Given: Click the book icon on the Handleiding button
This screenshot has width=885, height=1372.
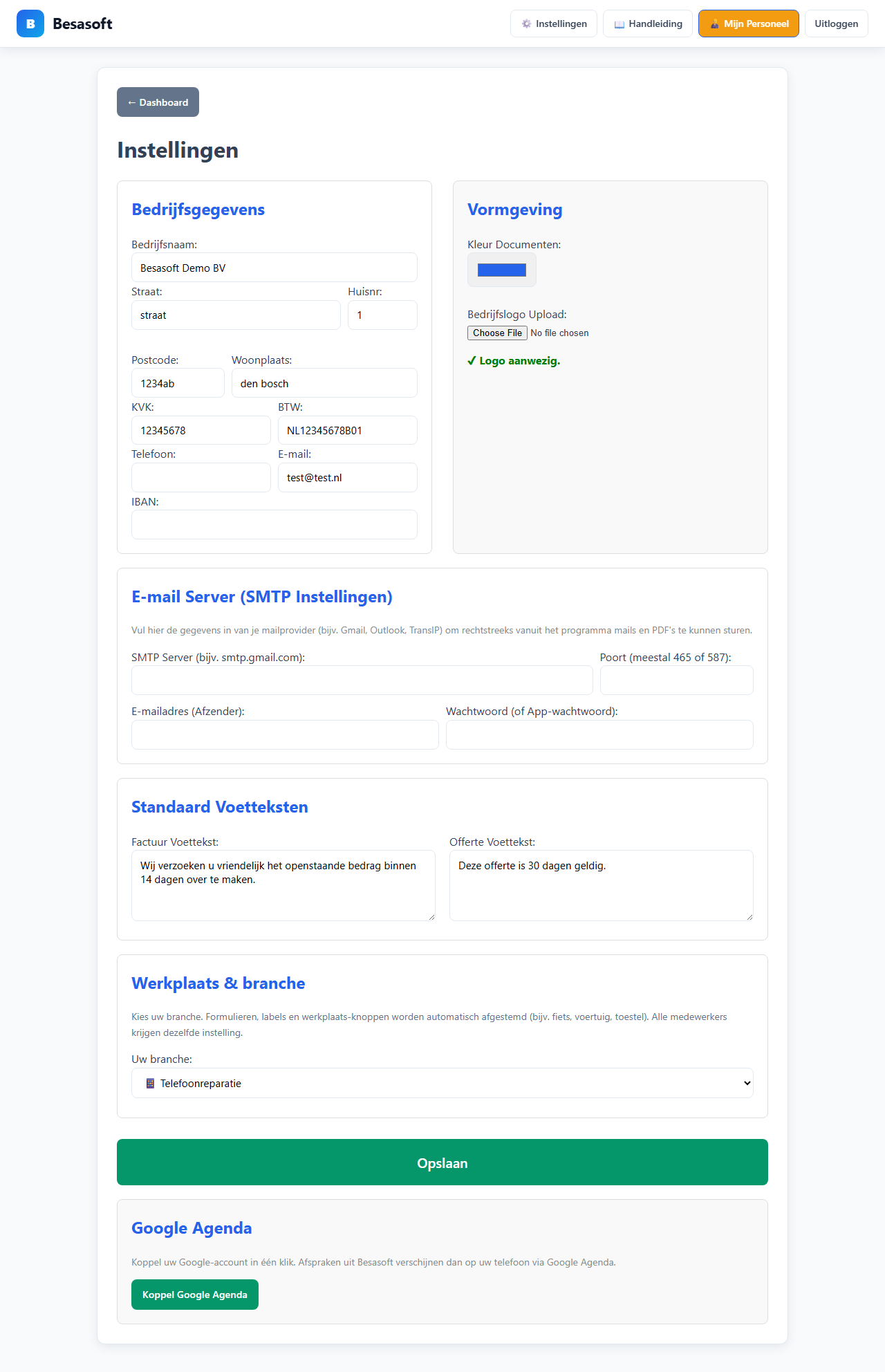Looking at the screenshot, I should (619, 24).
